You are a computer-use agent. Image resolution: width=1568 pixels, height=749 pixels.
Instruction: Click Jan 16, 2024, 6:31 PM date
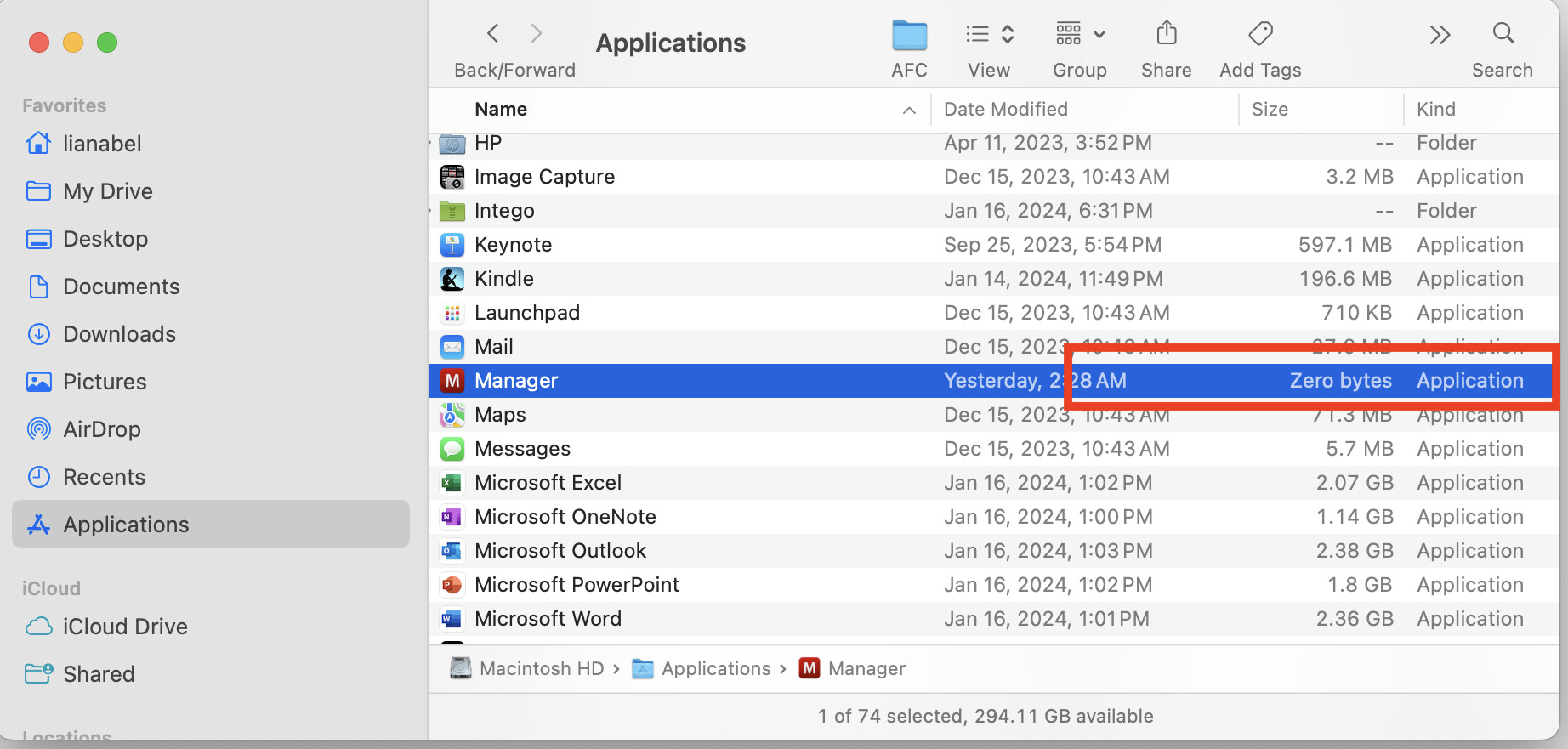[x=1048, y=211]
